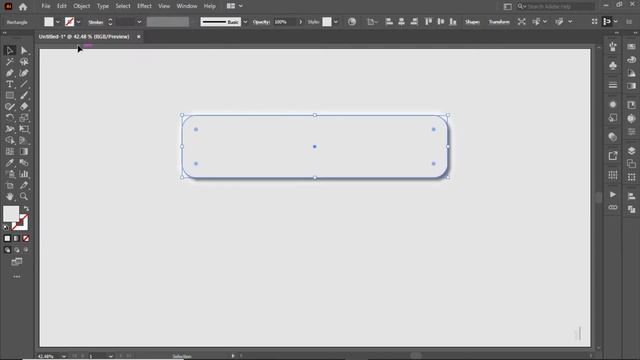
Task: Go to the Home screen icon
Action: point(23,7)
